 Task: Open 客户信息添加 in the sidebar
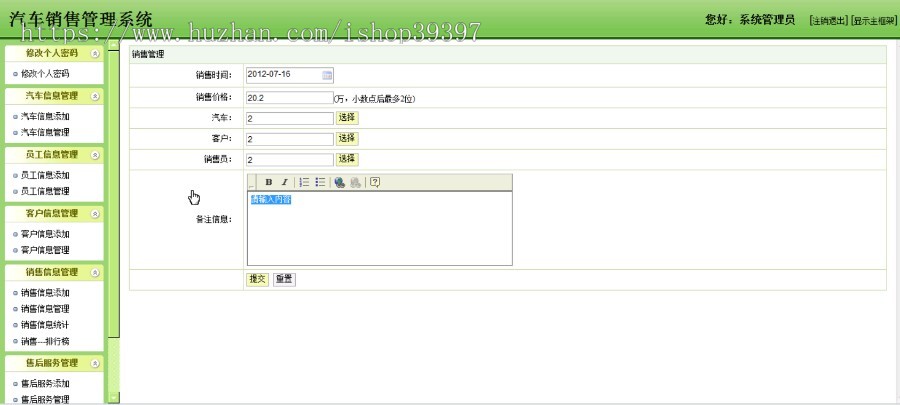tap(45, 234)
